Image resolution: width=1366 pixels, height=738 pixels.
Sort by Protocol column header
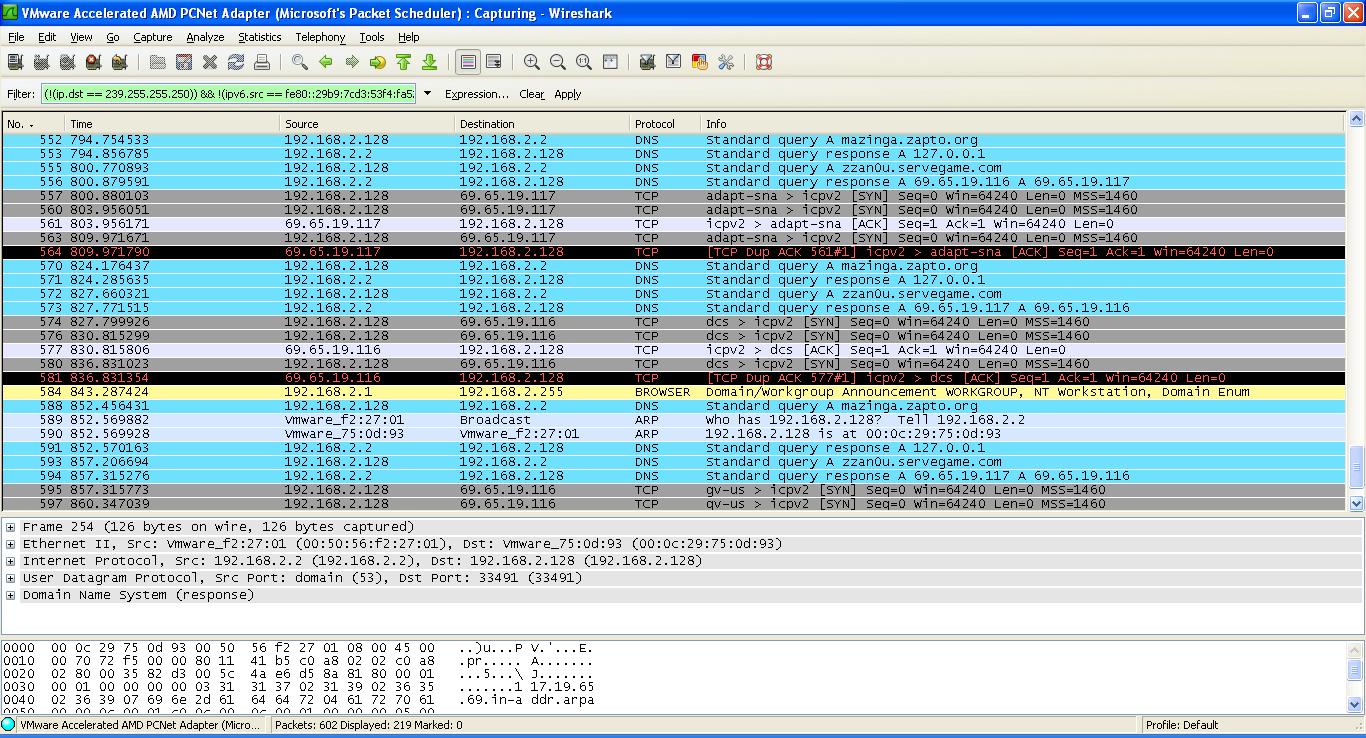point(665,124)
